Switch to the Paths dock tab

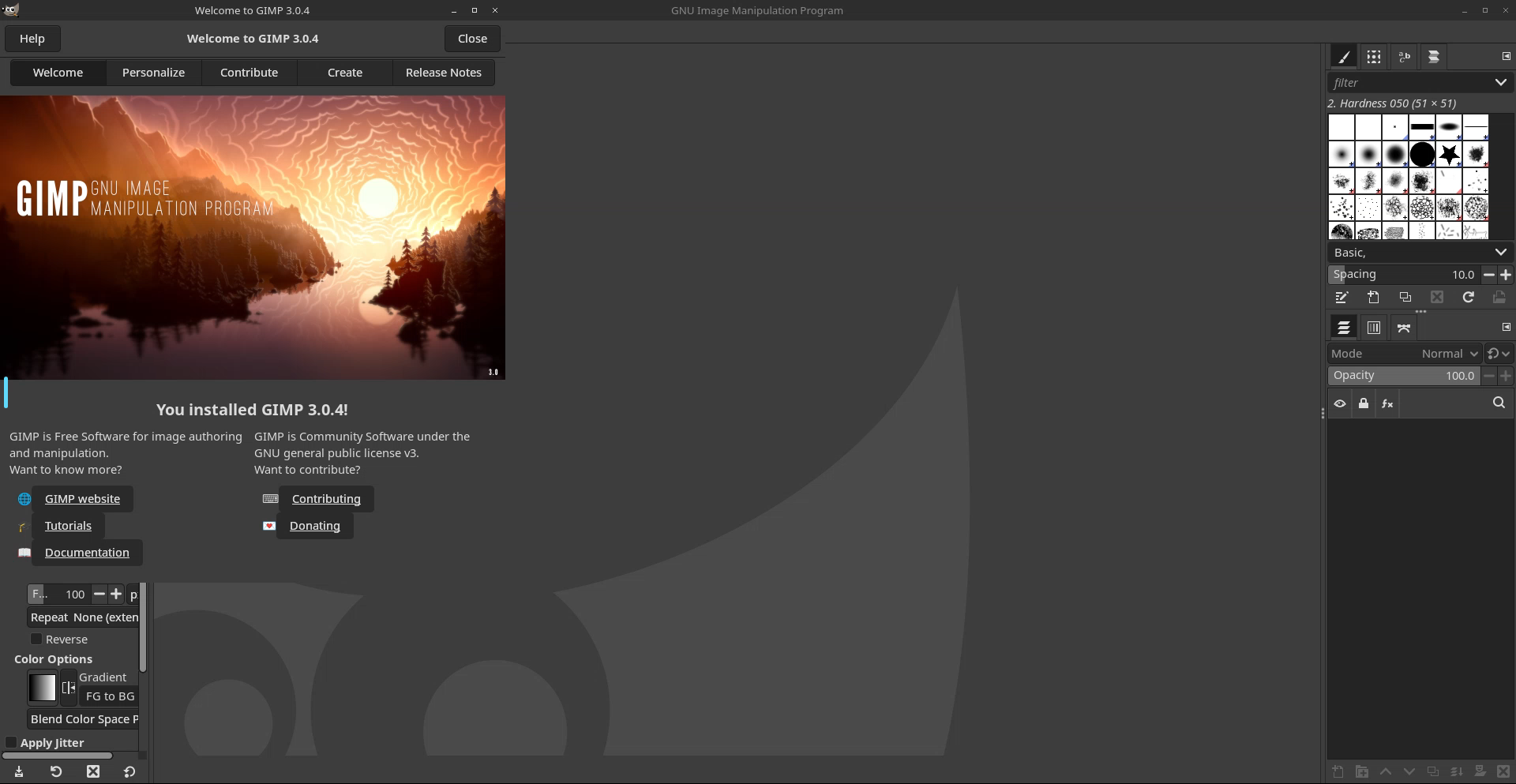(1404, 328)
